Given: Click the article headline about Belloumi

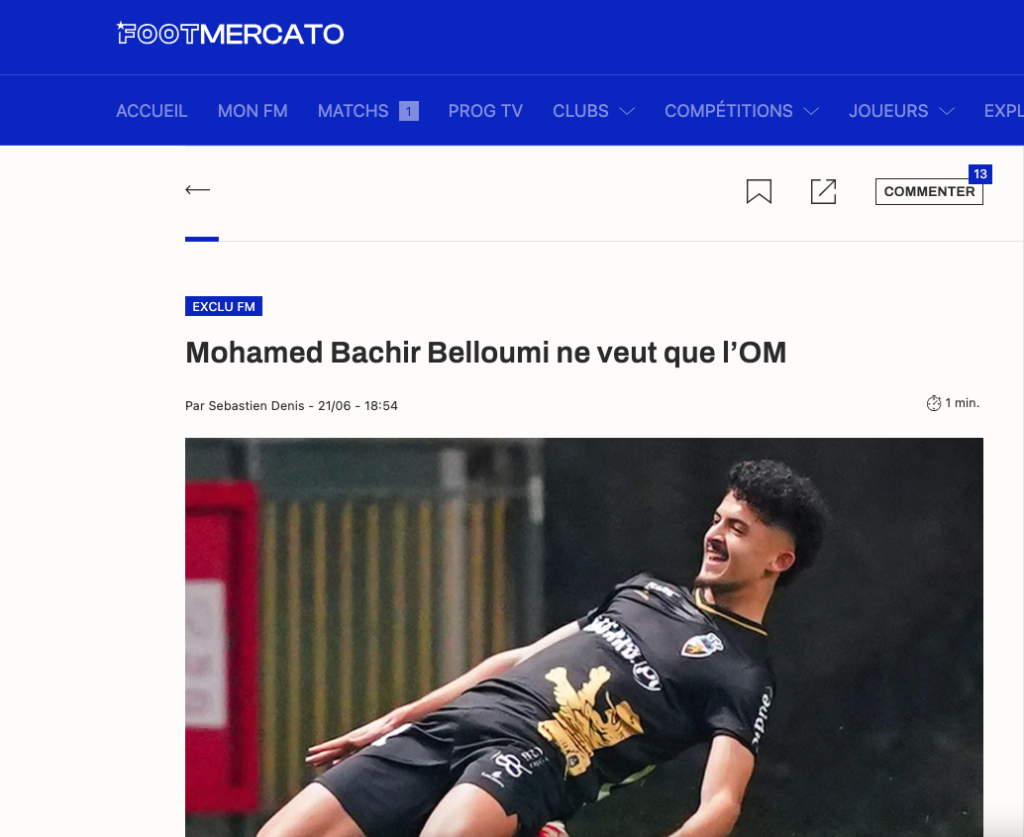Looking at the screenshot, I should pos(485,353).
